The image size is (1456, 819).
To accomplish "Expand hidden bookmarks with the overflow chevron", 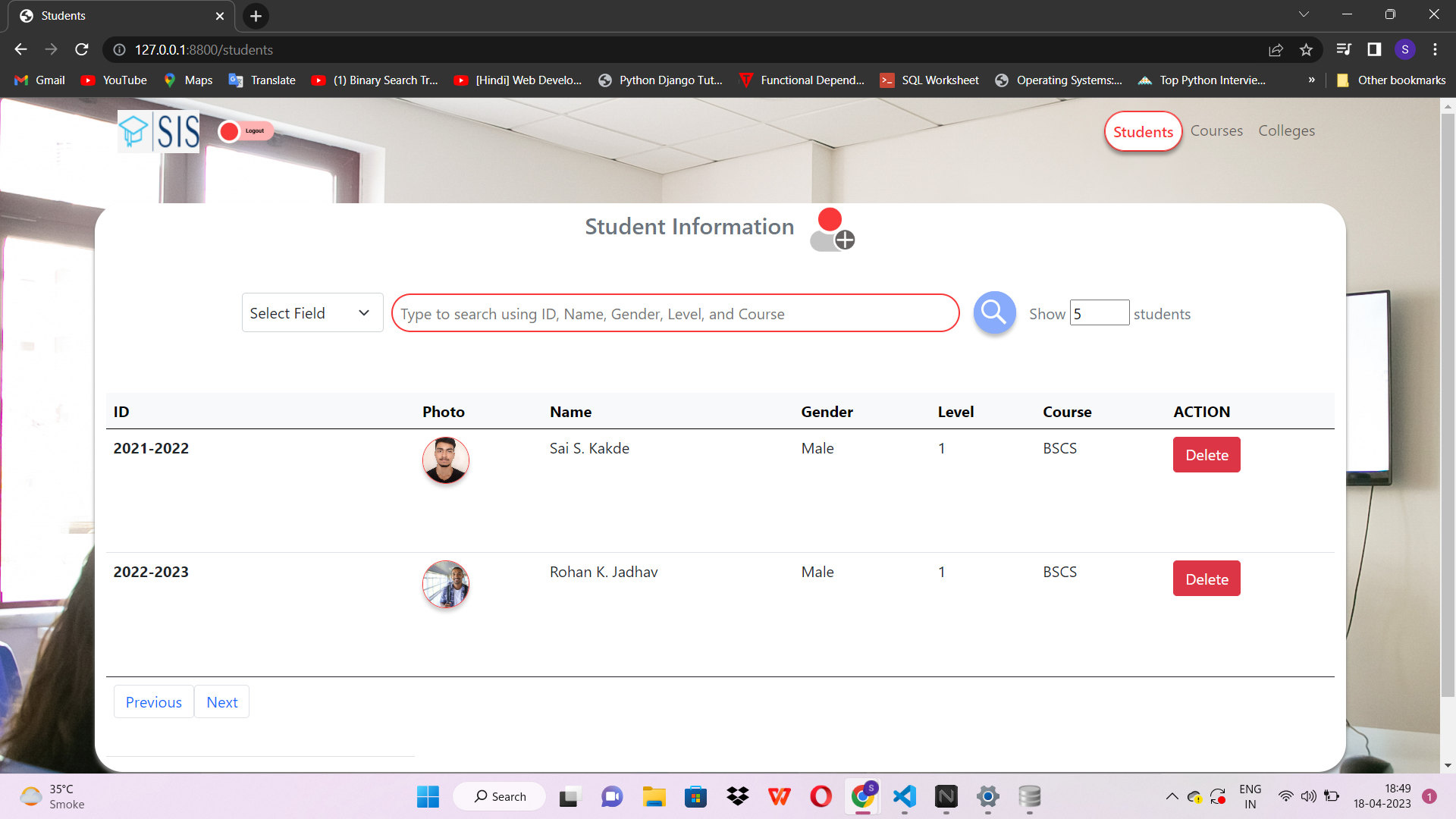I will tap(1310, 80).
